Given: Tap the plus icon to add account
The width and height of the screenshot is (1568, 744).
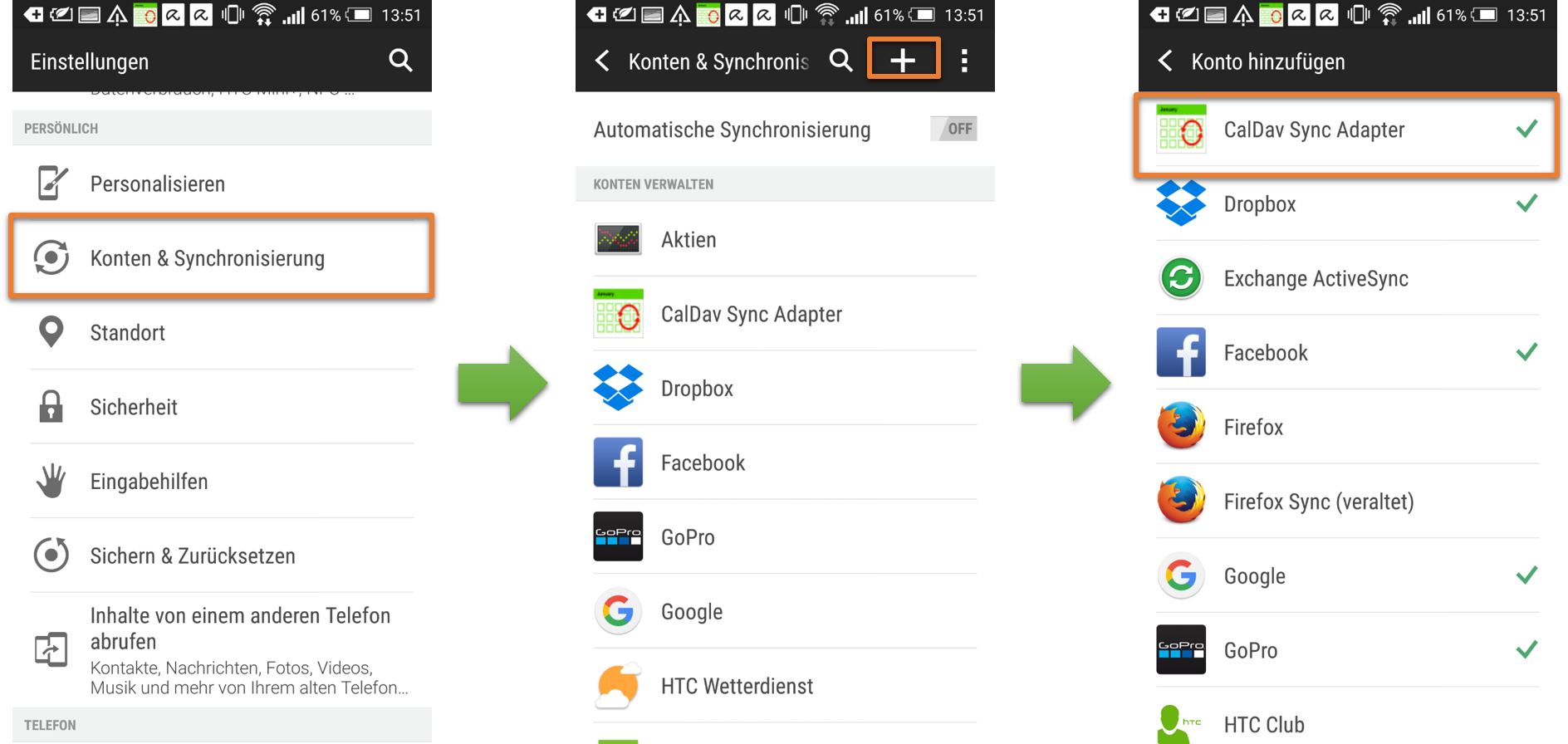Looking at the screenshot, I should pos(903,60).
